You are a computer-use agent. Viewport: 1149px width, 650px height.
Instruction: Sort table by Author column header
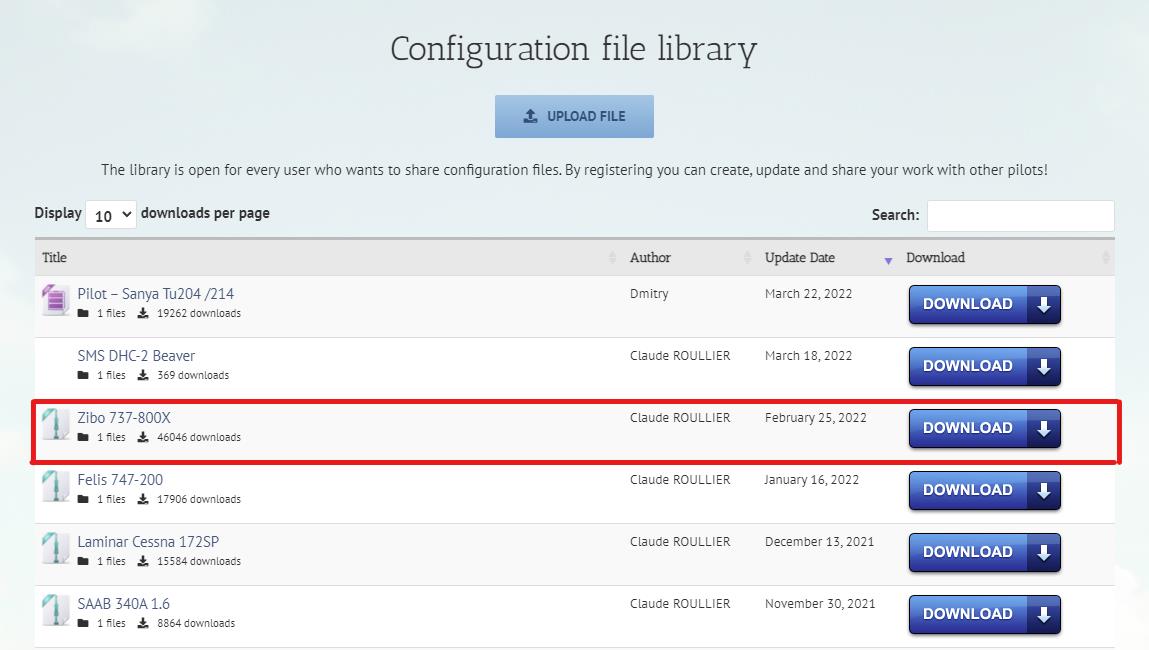688,257
